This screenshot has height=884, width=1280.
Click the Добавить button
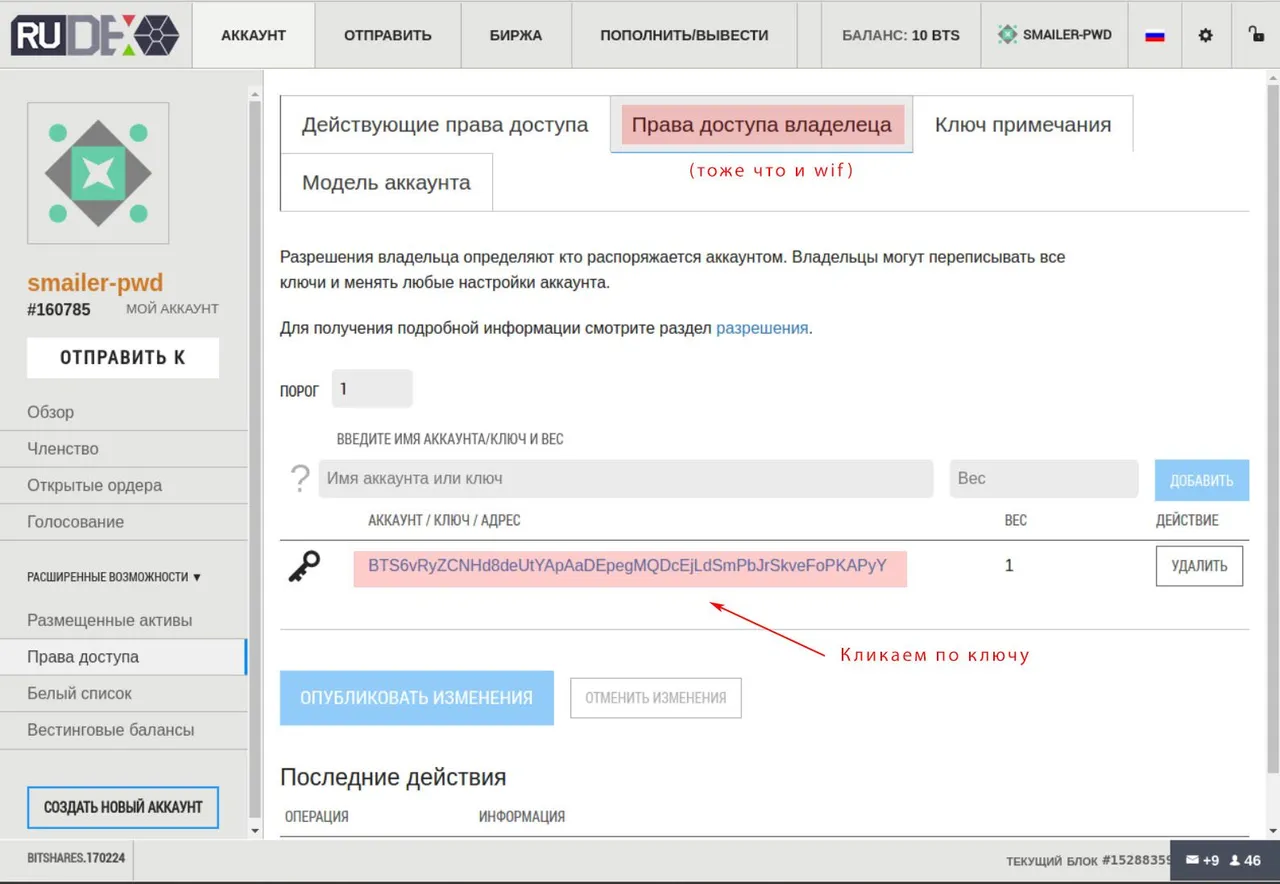coord(1202,480)
